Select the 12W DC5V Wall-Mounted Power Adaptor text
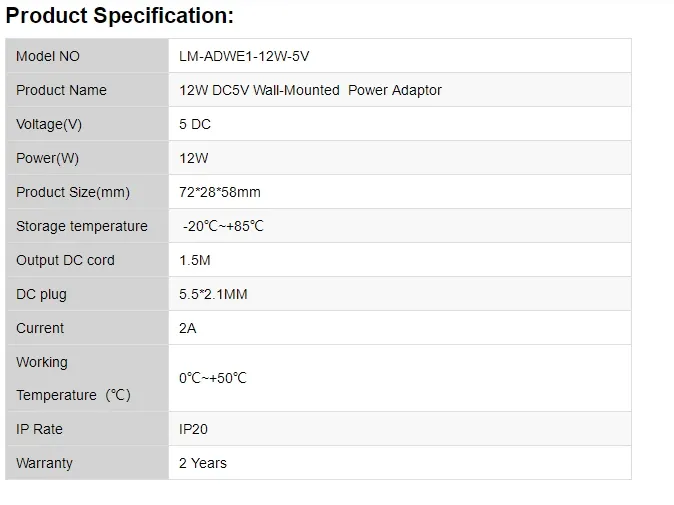This screenshot has height=505, width=674. (x=310, y=90)
